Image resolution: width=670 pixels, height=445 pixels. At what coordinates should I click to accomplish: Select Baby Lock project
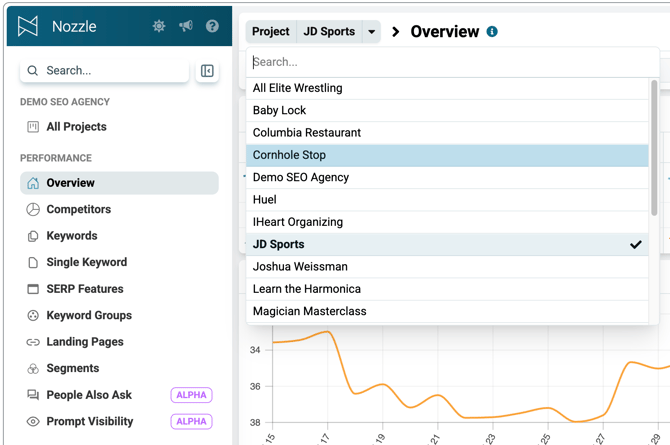[447, 111]
